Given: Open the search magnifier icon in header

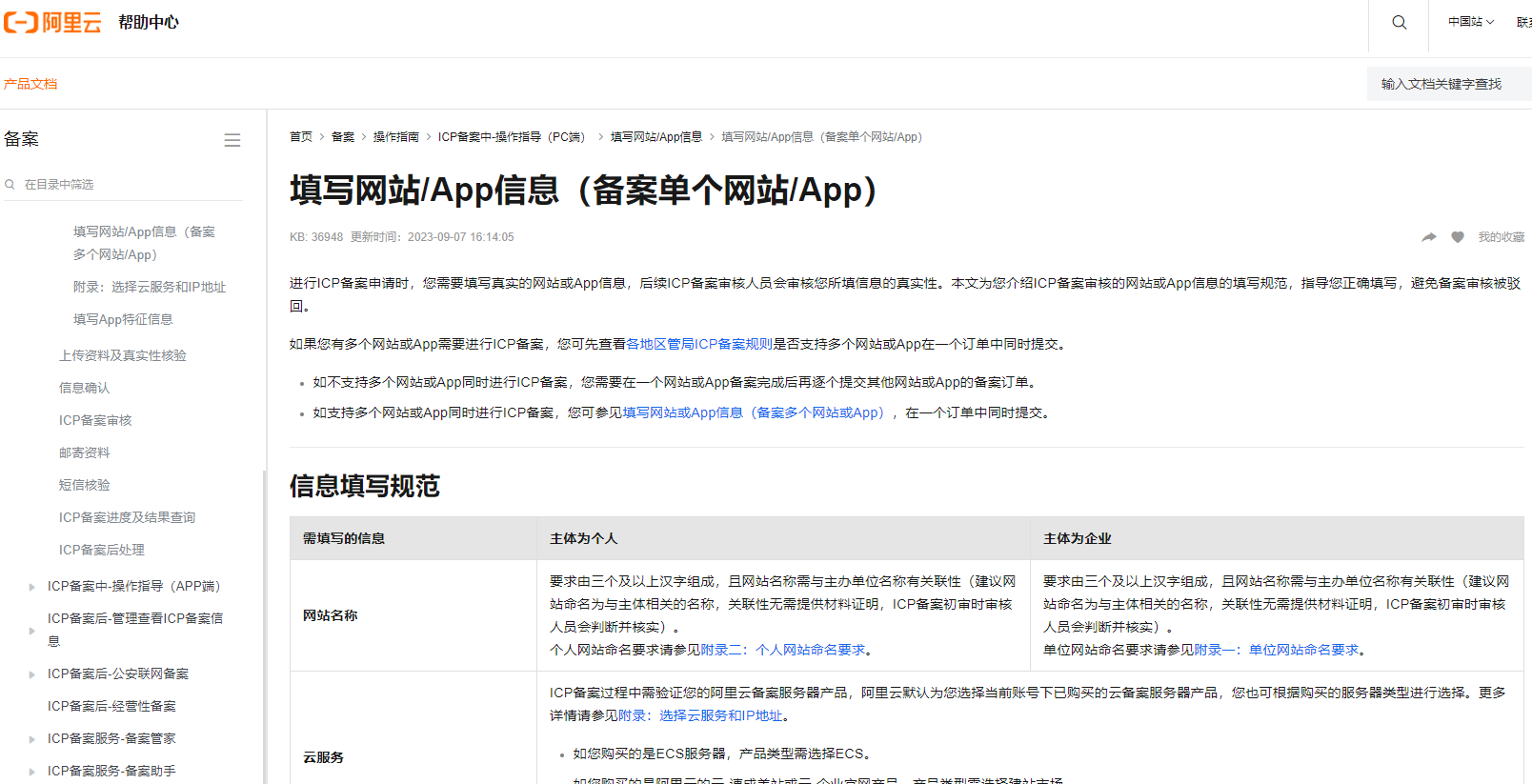Looking at the screenshot, I should (1399, 22).
